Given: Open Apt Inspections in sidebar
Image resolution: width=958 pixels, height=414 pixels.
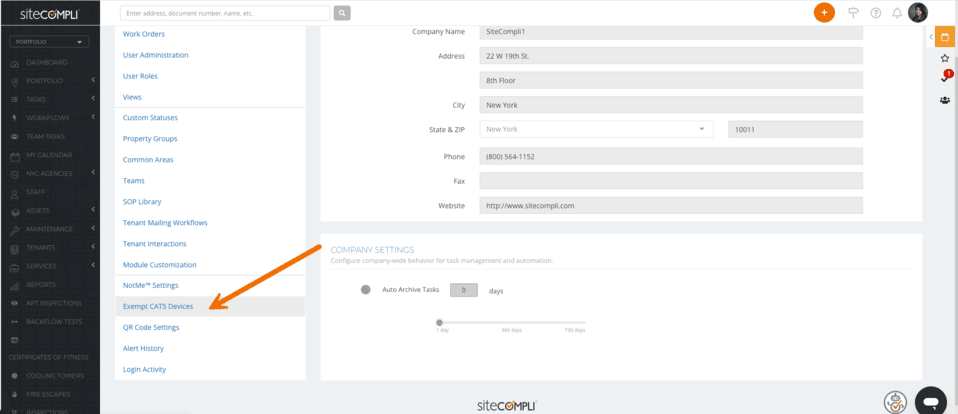Looking at the screenshot, I should point(54,303).
